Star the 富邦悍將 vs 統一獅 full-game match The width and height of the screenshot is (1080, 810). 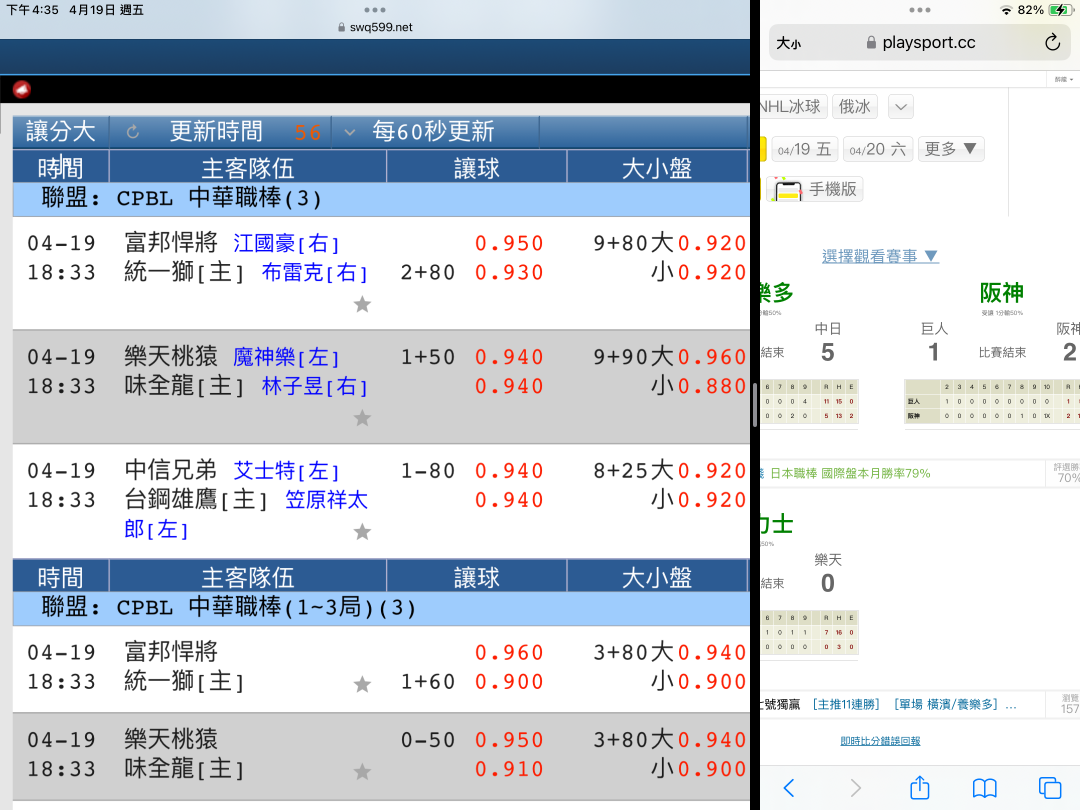362,304
